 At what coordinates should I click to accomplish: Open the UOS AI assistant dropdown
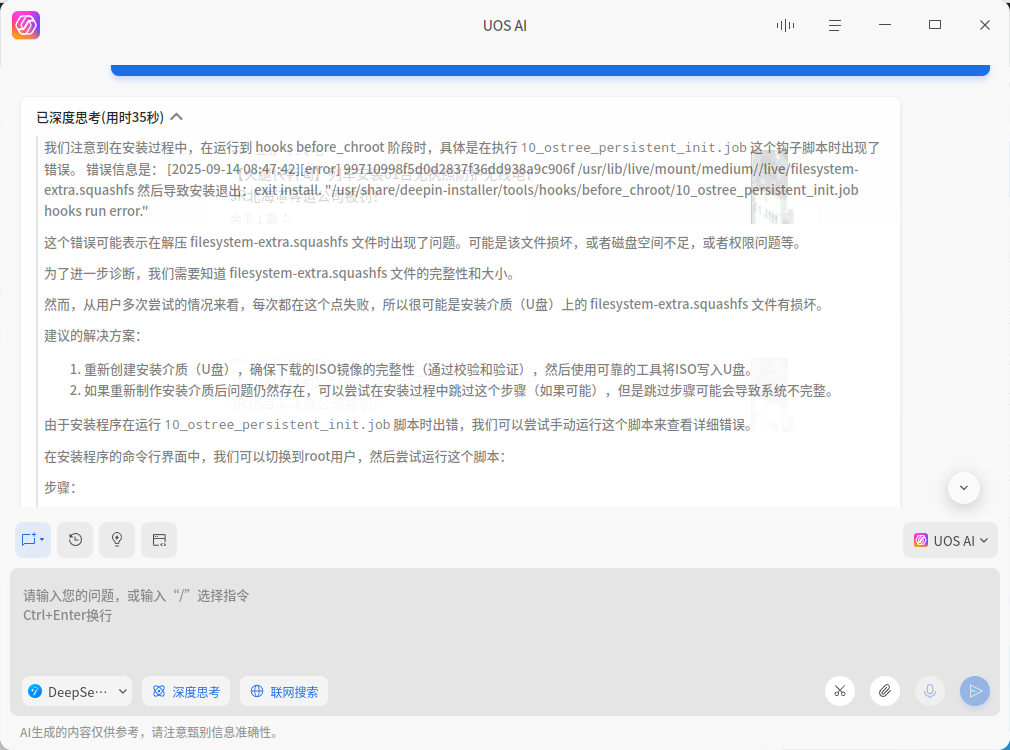click(x=950, y=541)
